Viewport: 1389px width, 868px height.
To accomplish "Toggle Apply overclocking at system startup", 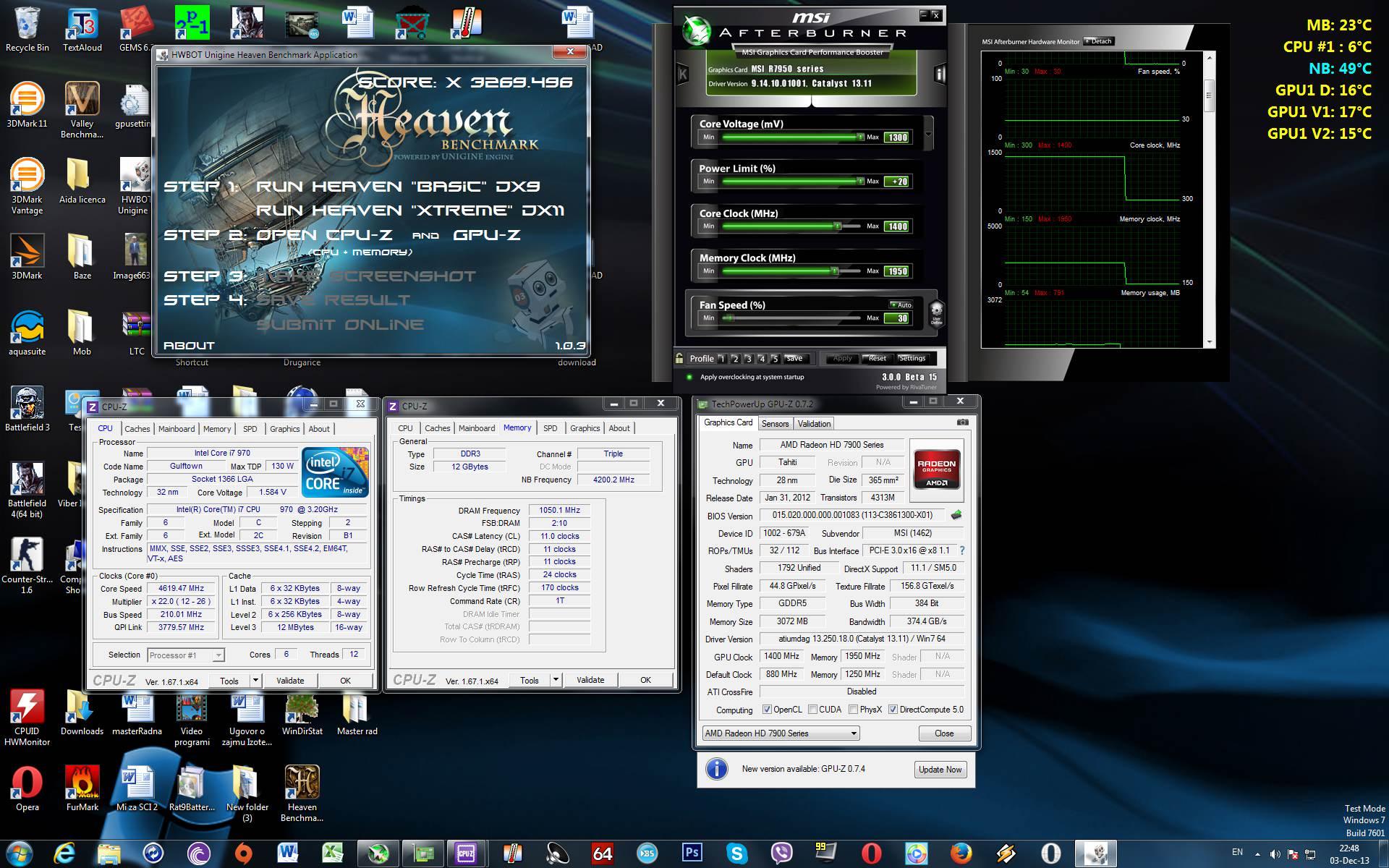I will (x=689, y=377).
